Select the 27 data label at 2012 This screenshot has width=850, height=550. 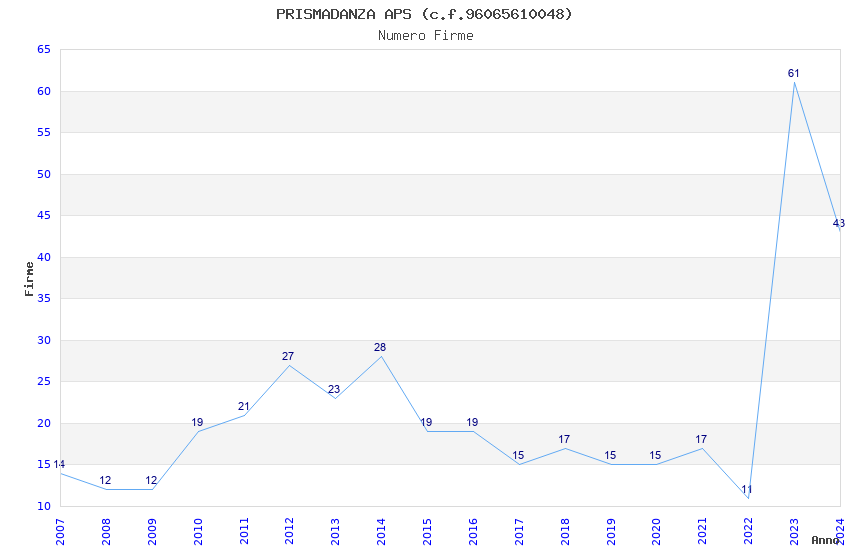pos(287,356)
